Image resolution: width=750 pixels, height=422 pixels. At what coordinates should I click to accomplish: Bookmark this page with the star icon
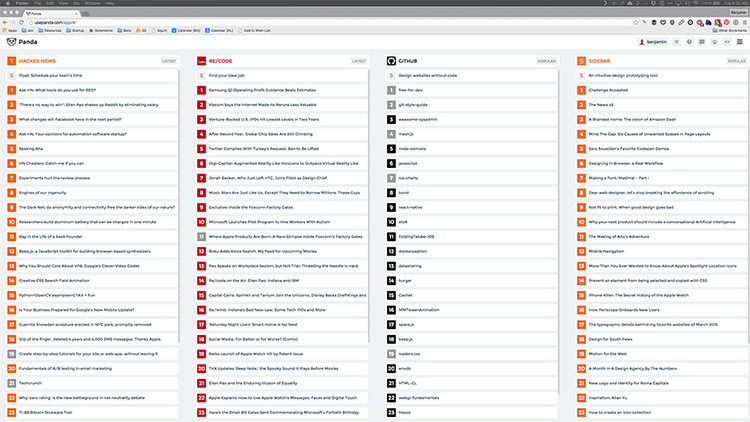(635, 22)
